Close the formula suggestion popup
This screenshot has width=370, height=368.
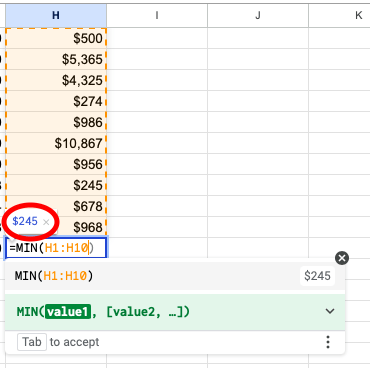point(342,258)
